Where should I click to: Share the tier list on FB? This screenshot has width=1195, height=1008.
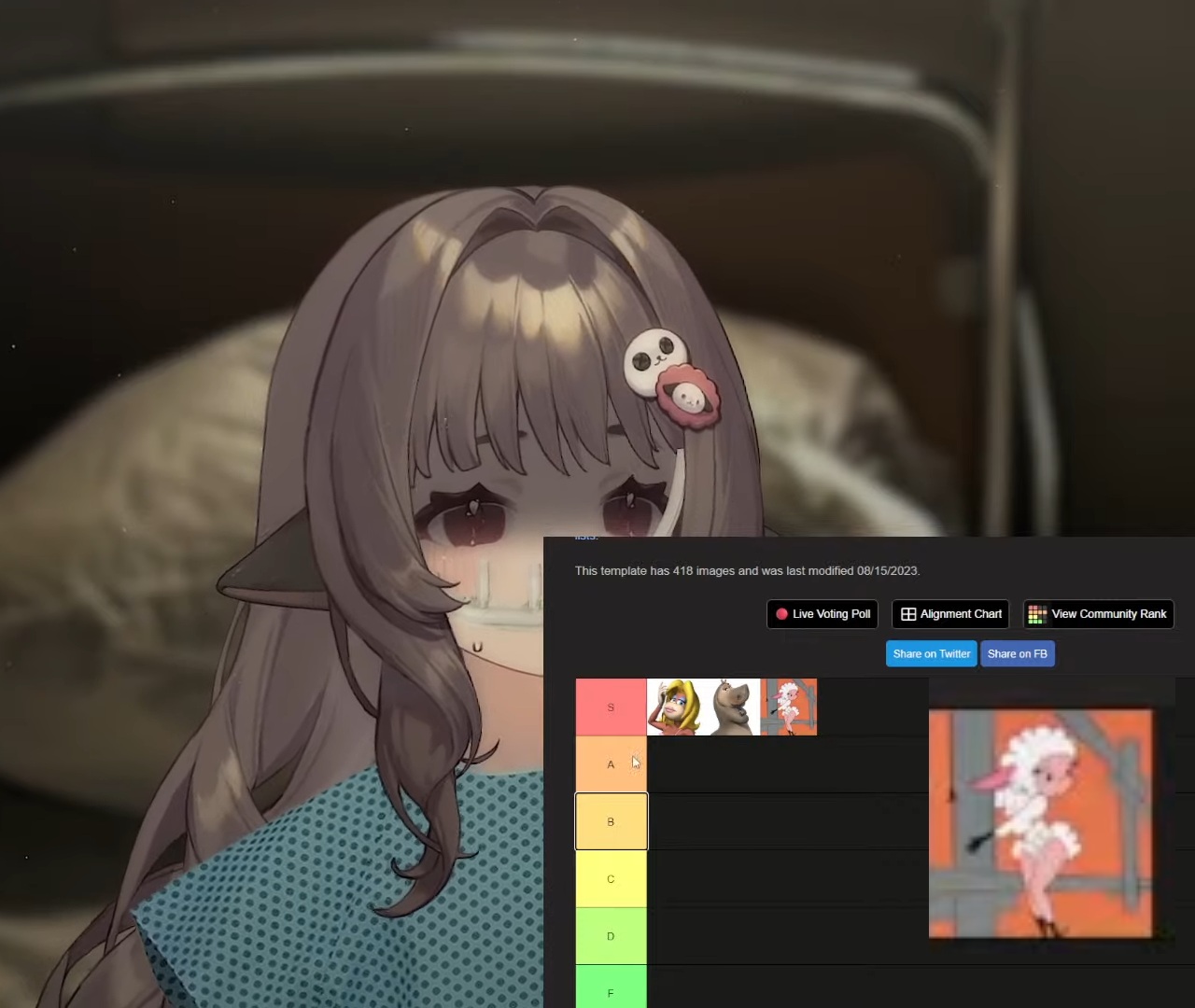point(1018,653)
